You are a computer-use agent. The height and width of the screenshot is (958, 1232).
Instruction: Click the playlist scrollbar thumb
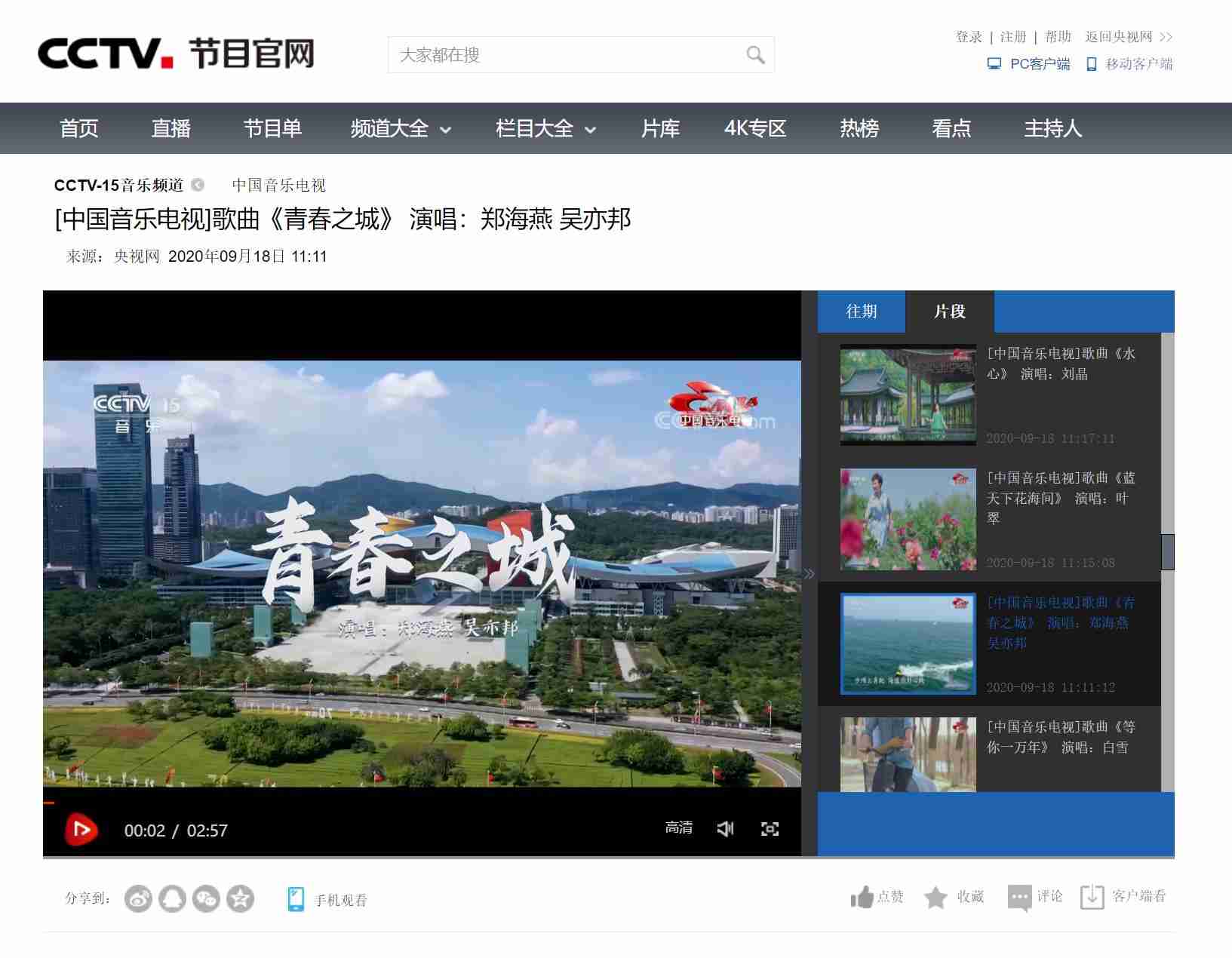pyautogui.click(x=1167, y=551)
